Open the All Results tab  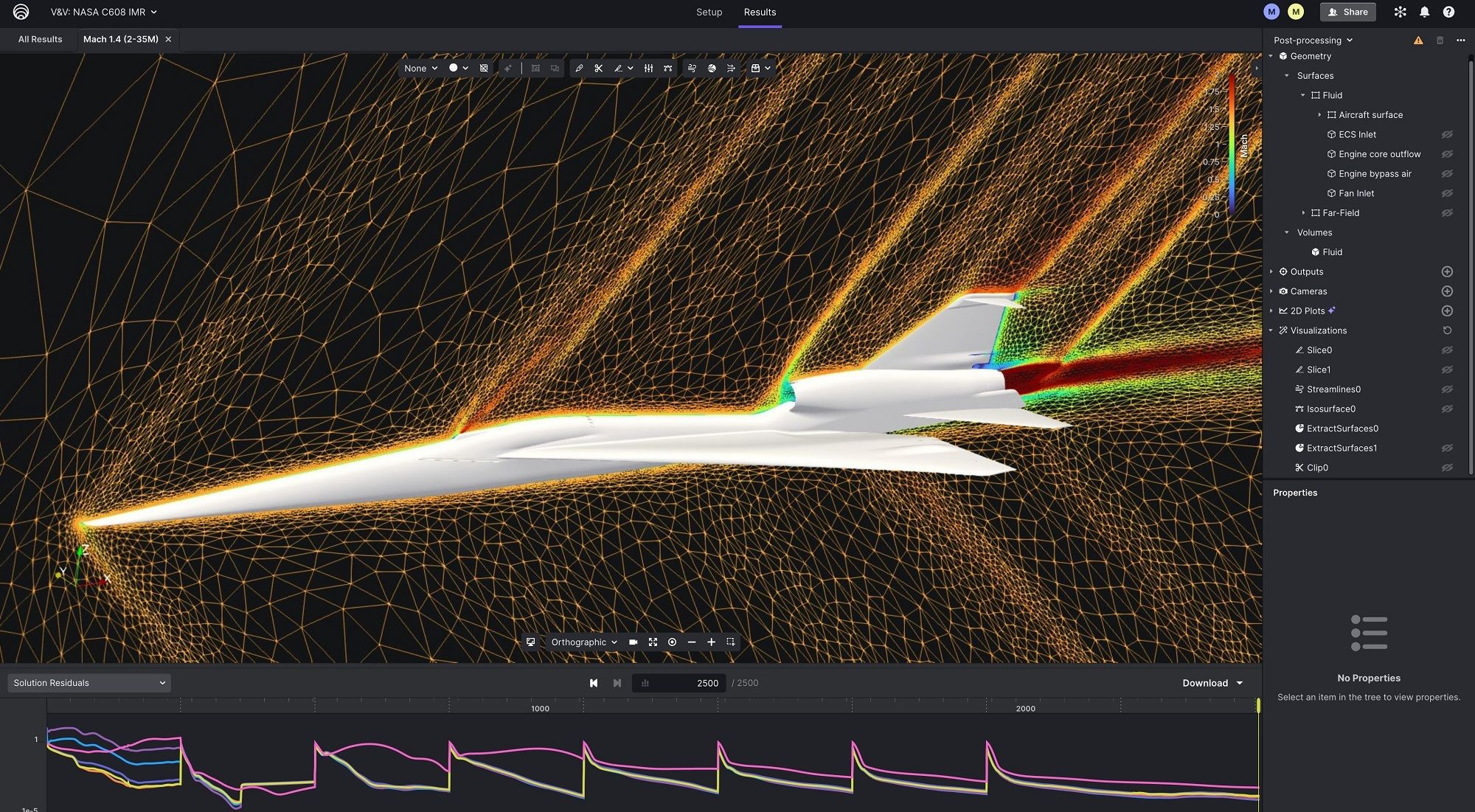pyautogui.click(x=40, y=39)
